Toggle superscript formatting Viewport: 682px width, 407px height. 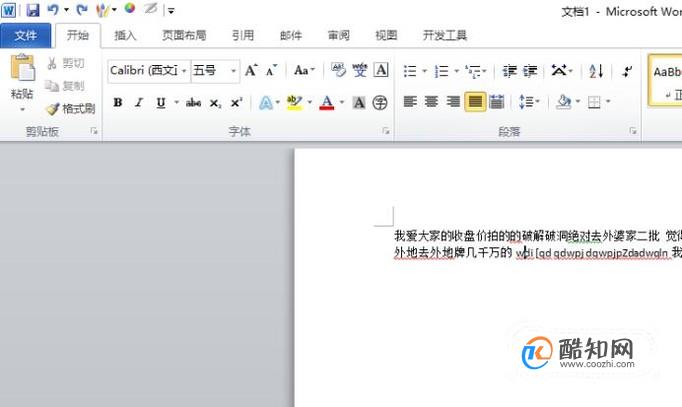coord(236,103)
